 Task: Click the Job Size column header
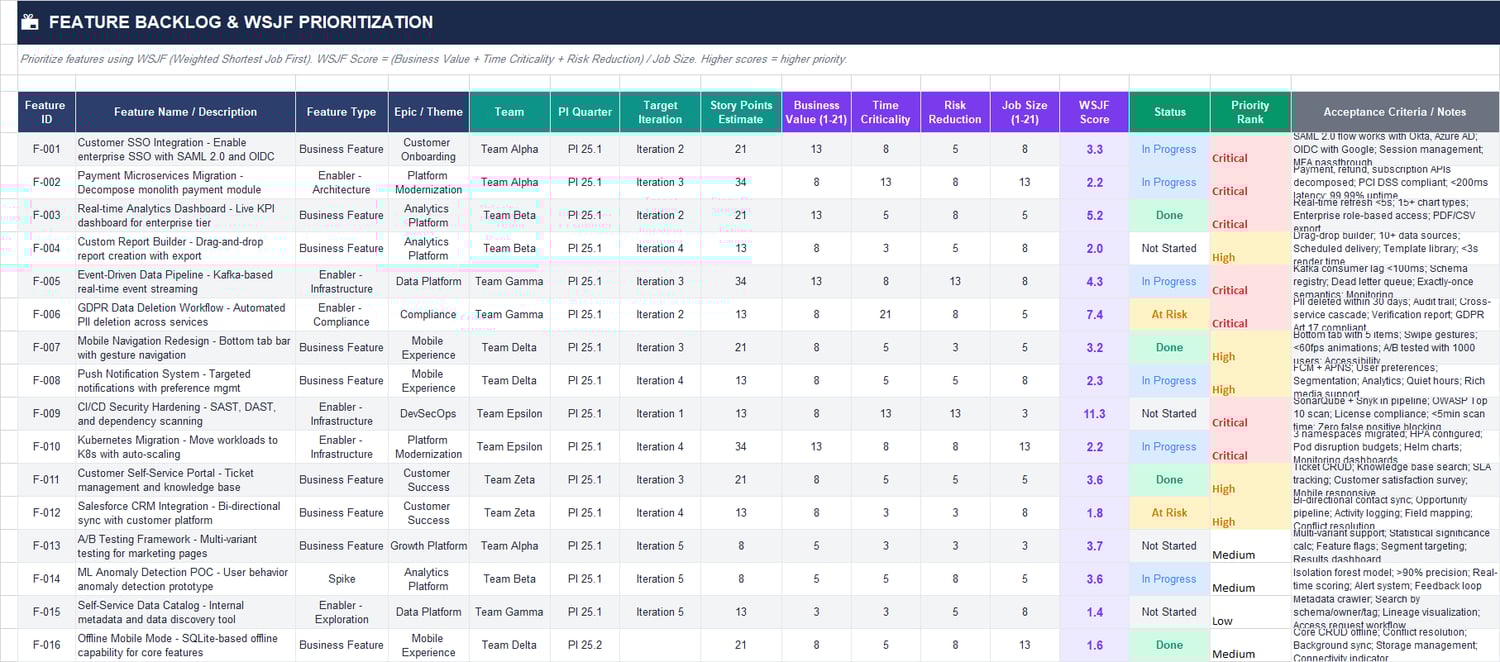[1025, 111]
